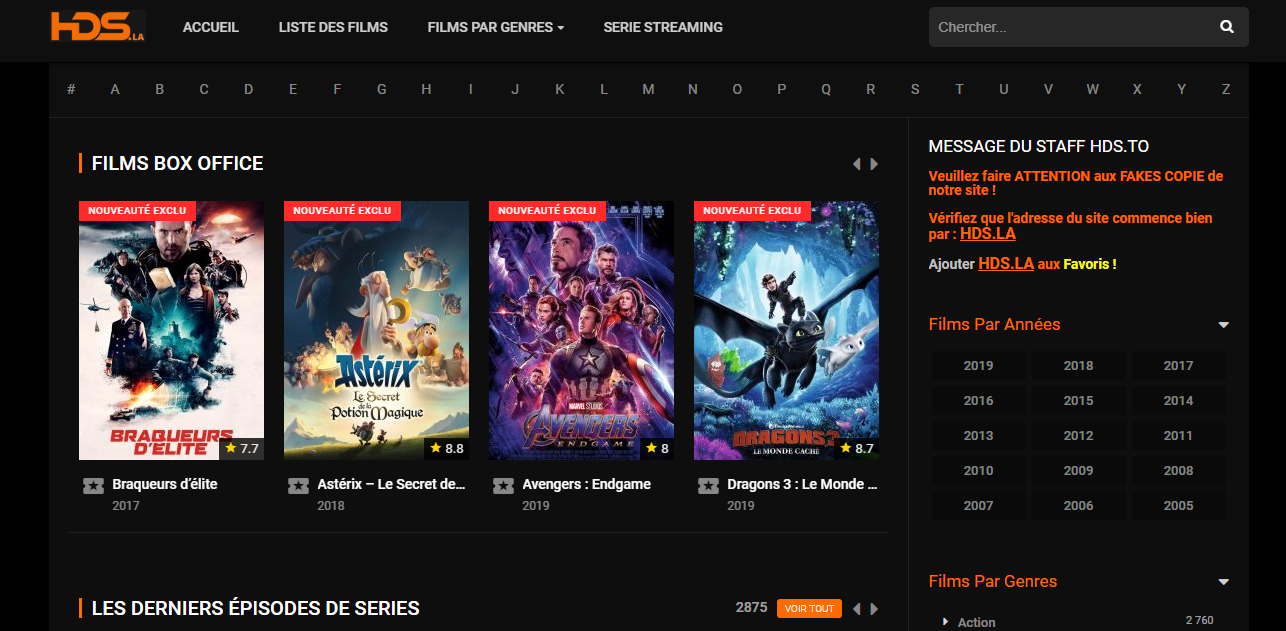Screen dimensions: 1286x631
Task: Click the 7.7 star rating badge
Action: pos(242,448)
